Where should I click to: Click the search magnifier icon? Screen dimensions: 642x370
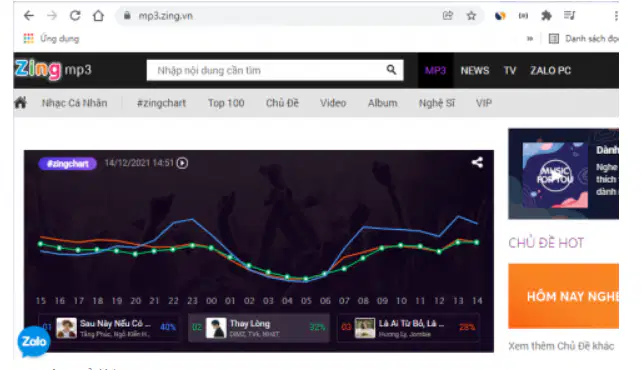pyautogui.click(x=391, y=70)
